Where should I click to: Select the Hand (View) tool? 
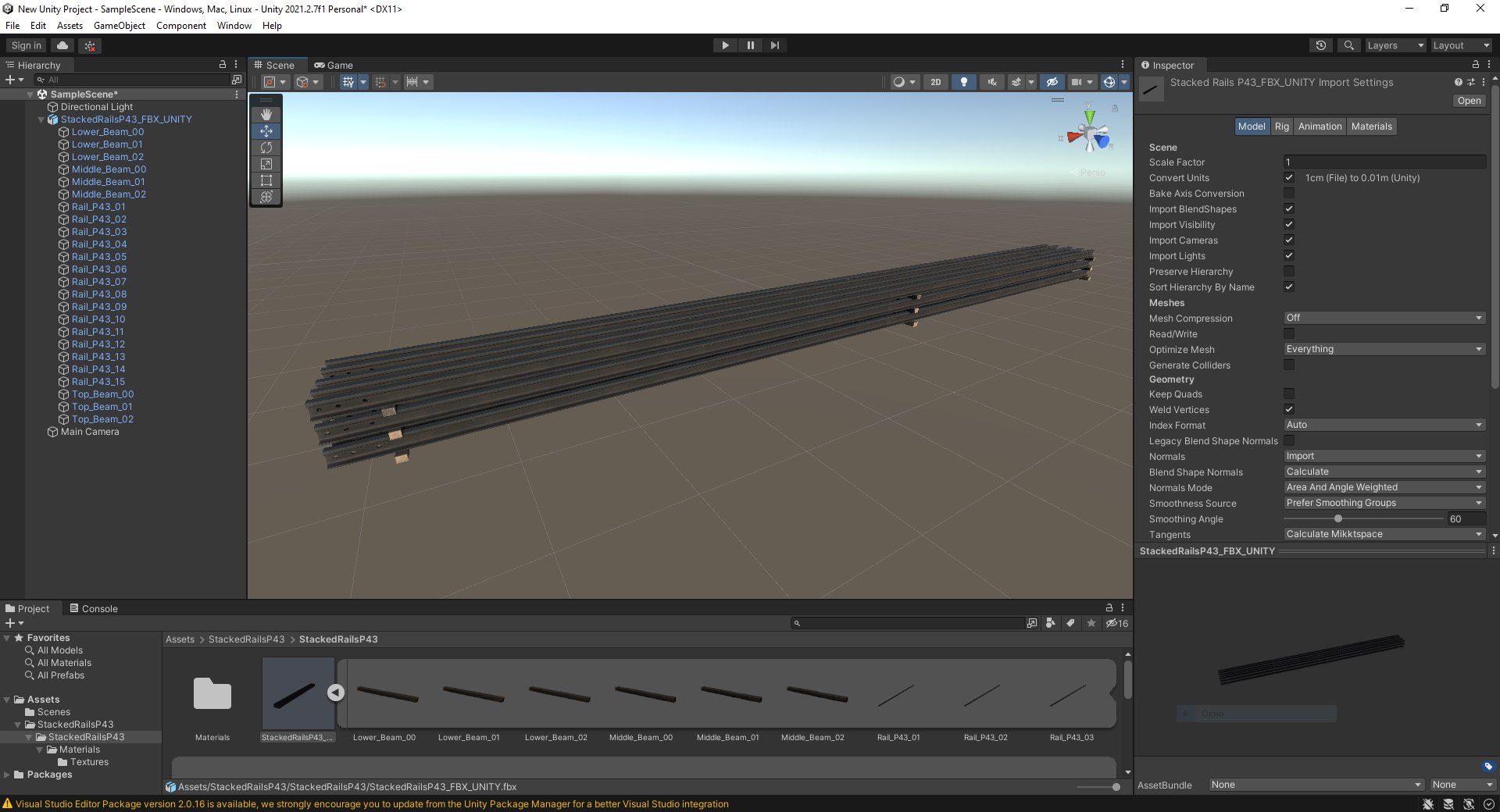(266, 115)
